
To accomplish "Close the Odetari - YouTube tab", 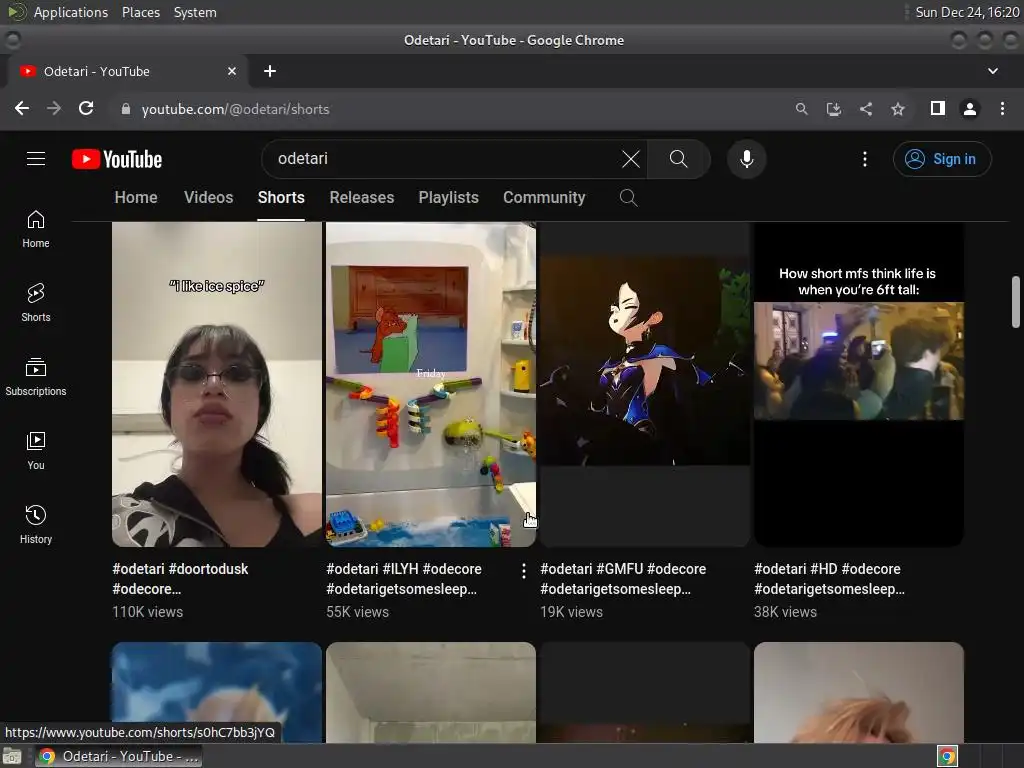I will pyautogui.click(x=232, y=71).
